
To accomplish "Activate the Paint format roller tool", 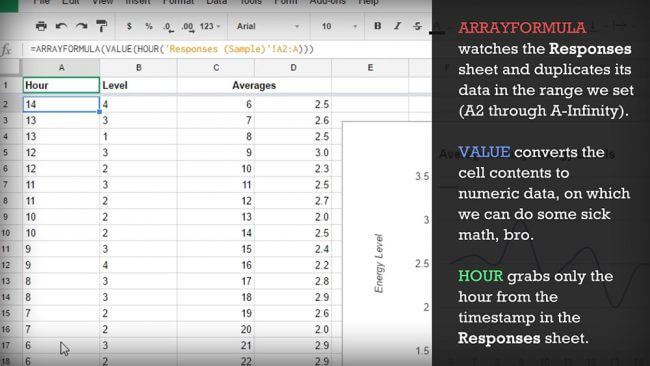I will coord(102,26).
